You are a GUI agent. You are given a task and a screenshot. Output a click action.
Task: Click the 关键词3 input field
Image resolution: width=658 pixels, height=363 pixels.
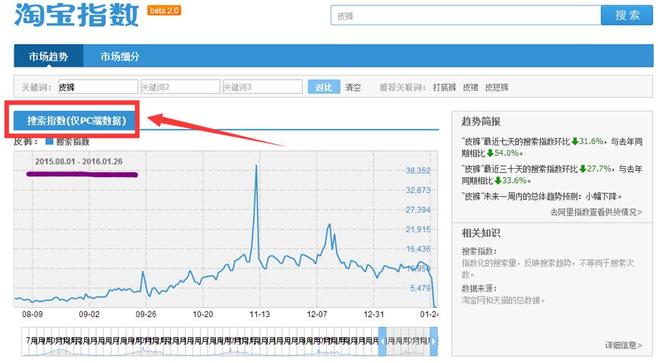pos(262,87)
